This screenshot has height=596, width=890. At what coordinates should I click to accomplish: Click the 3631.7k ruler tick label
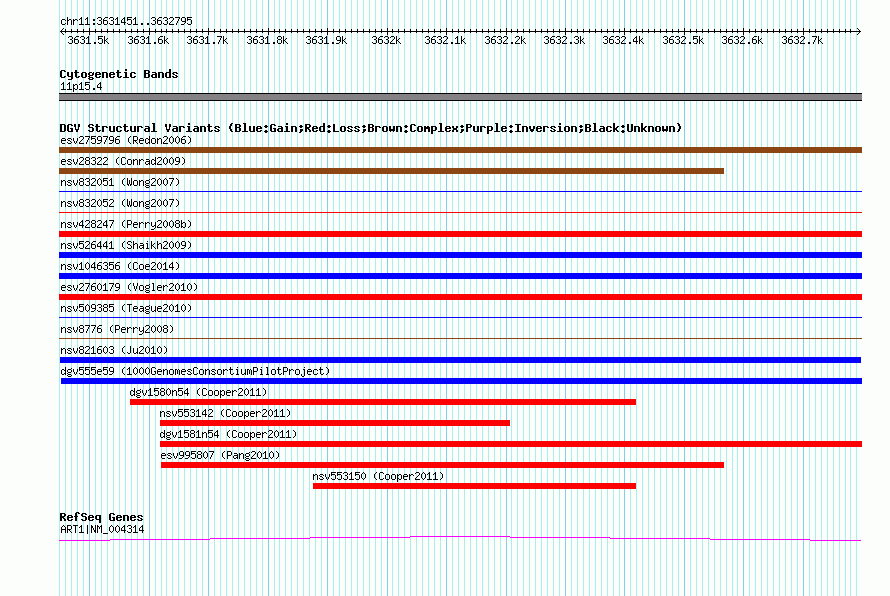(x=207, y=40)
